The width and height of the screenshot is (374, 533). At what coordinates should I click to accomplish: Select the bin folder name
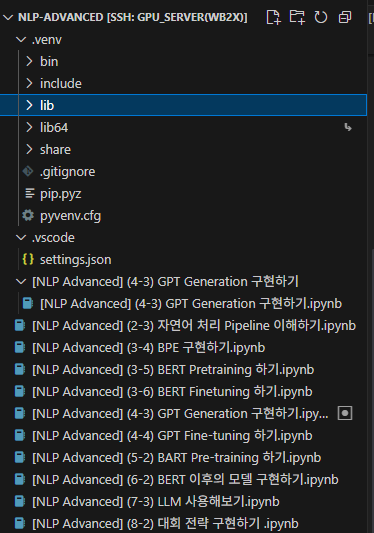(49, 62)
